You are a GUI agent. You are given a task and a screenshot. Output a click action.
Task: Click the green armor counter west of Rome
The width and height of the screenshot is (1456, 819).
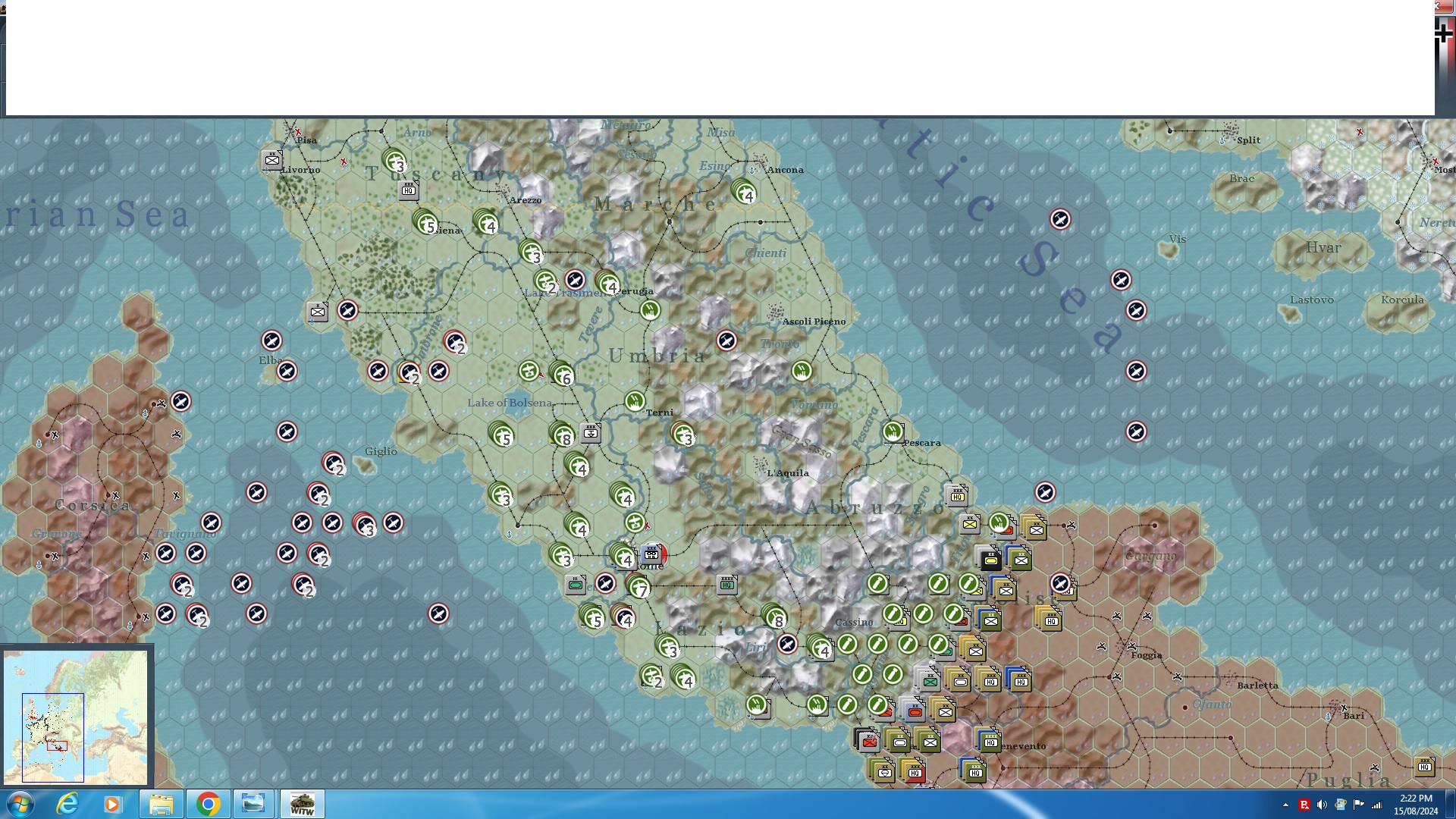pos(576,584)
